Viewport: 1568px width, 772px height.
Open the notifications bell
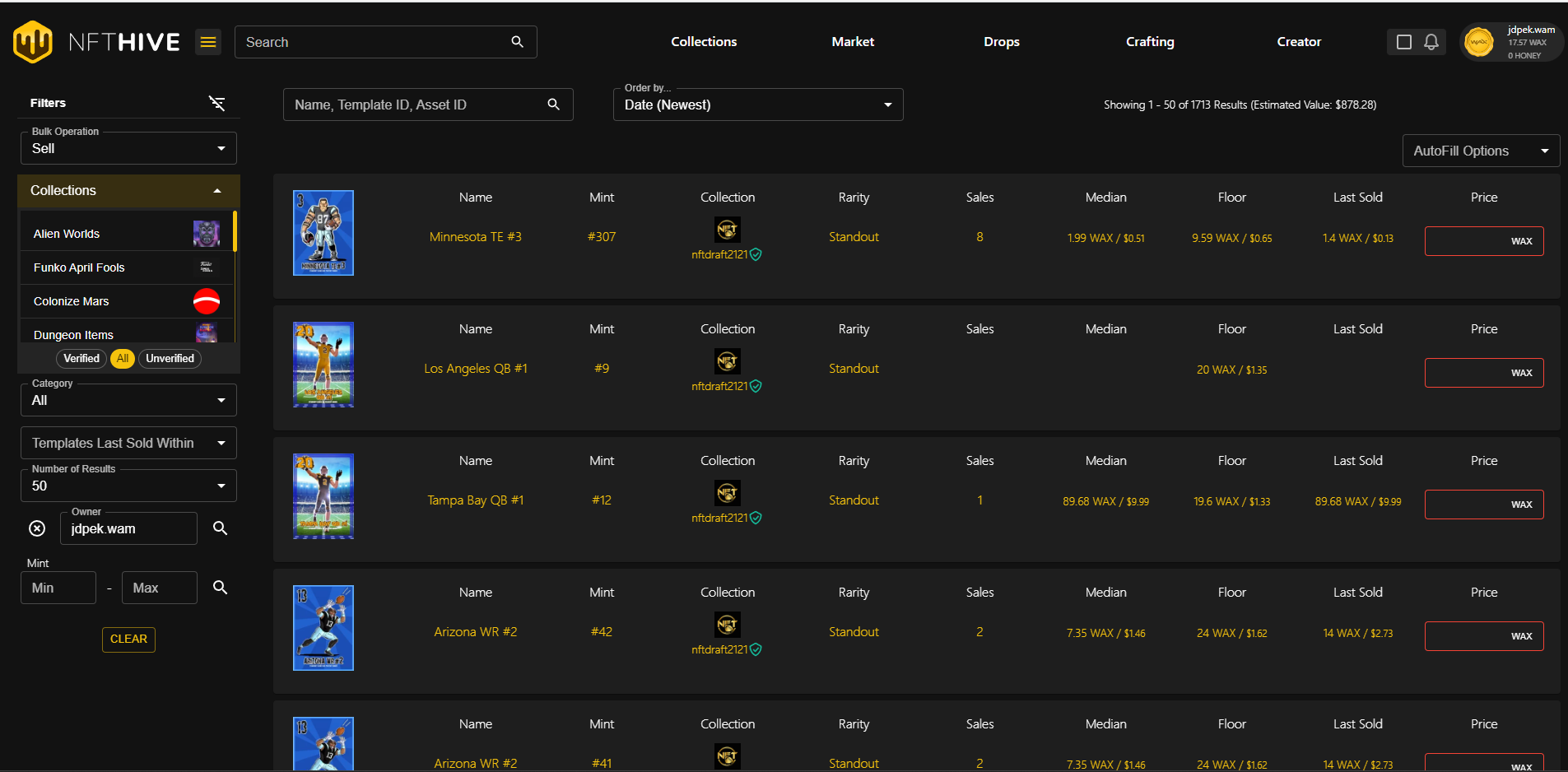[x=1431, y=42]
